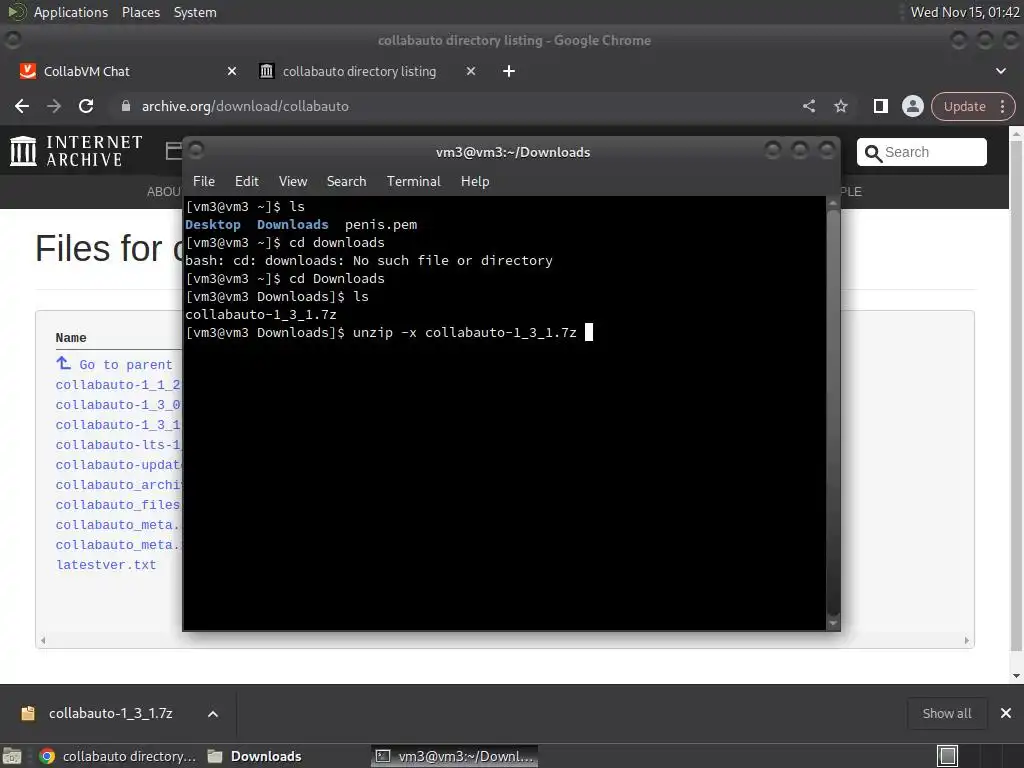Open a new Chrome tab
The image size is (1024, 768).
point(509,71)
